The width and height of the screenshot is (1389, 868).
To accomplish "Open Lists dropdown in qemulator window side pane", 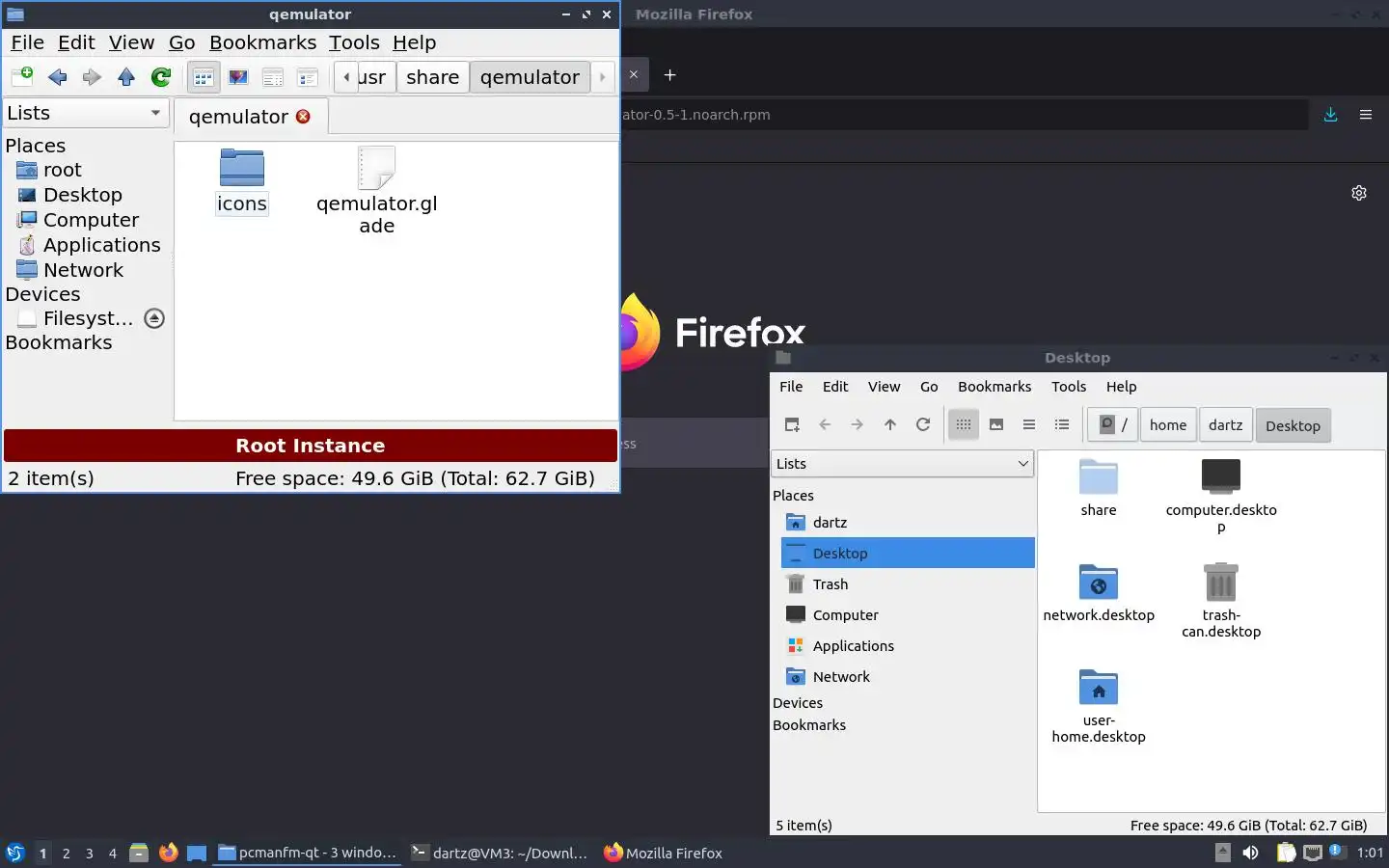I will (86, 113).
